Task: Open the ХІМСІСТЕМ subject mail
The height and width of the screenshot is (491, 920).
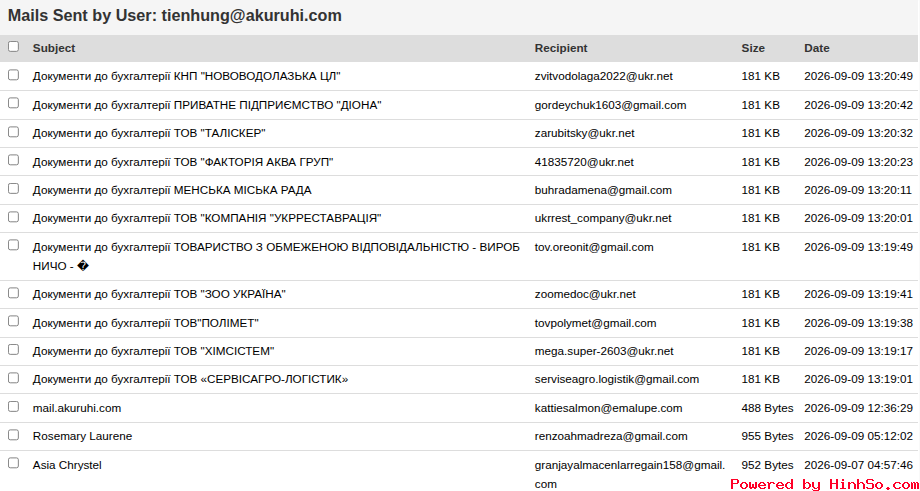Action: point(154,351)
